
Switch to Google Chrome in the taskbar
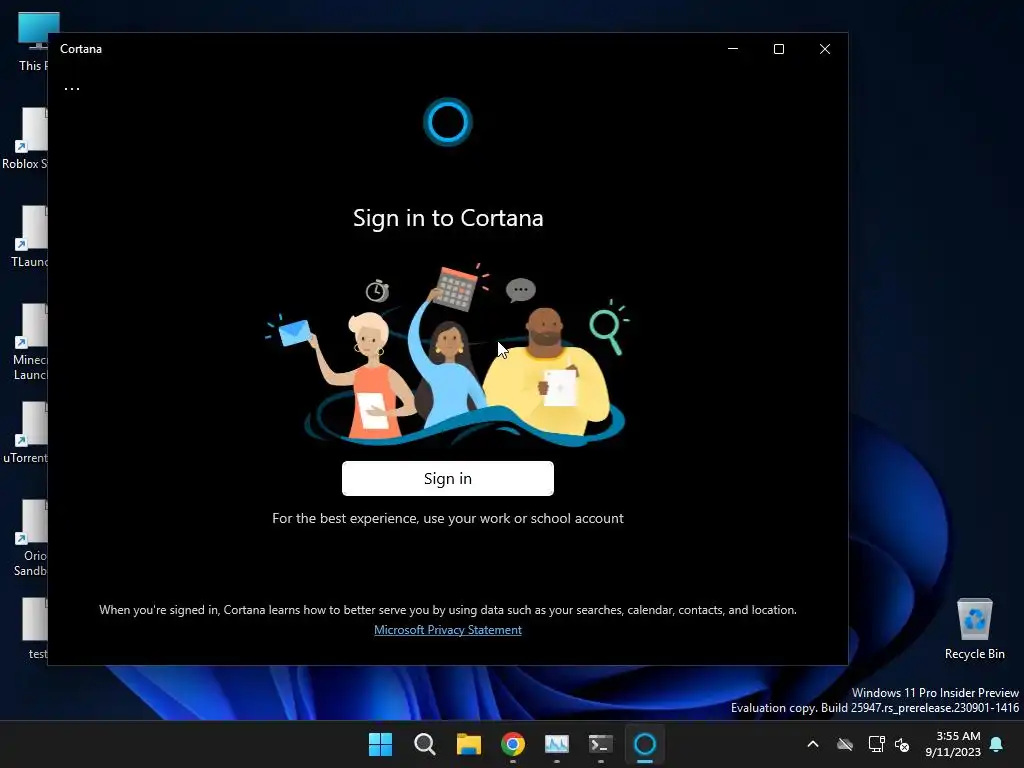click(513, 744)
